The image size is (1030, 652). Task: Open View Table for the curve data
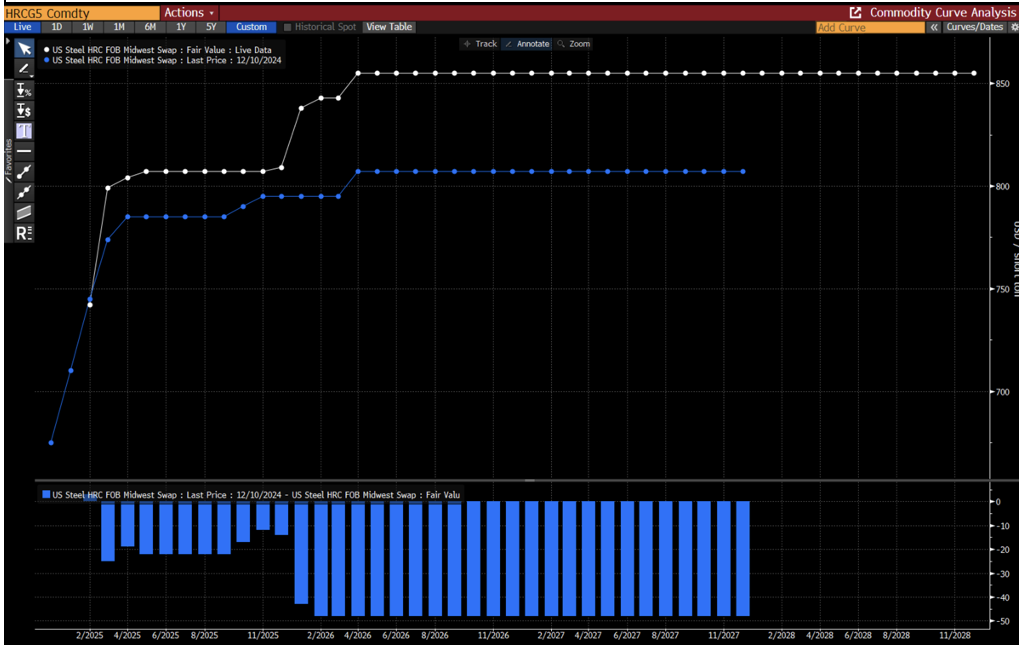388,27
